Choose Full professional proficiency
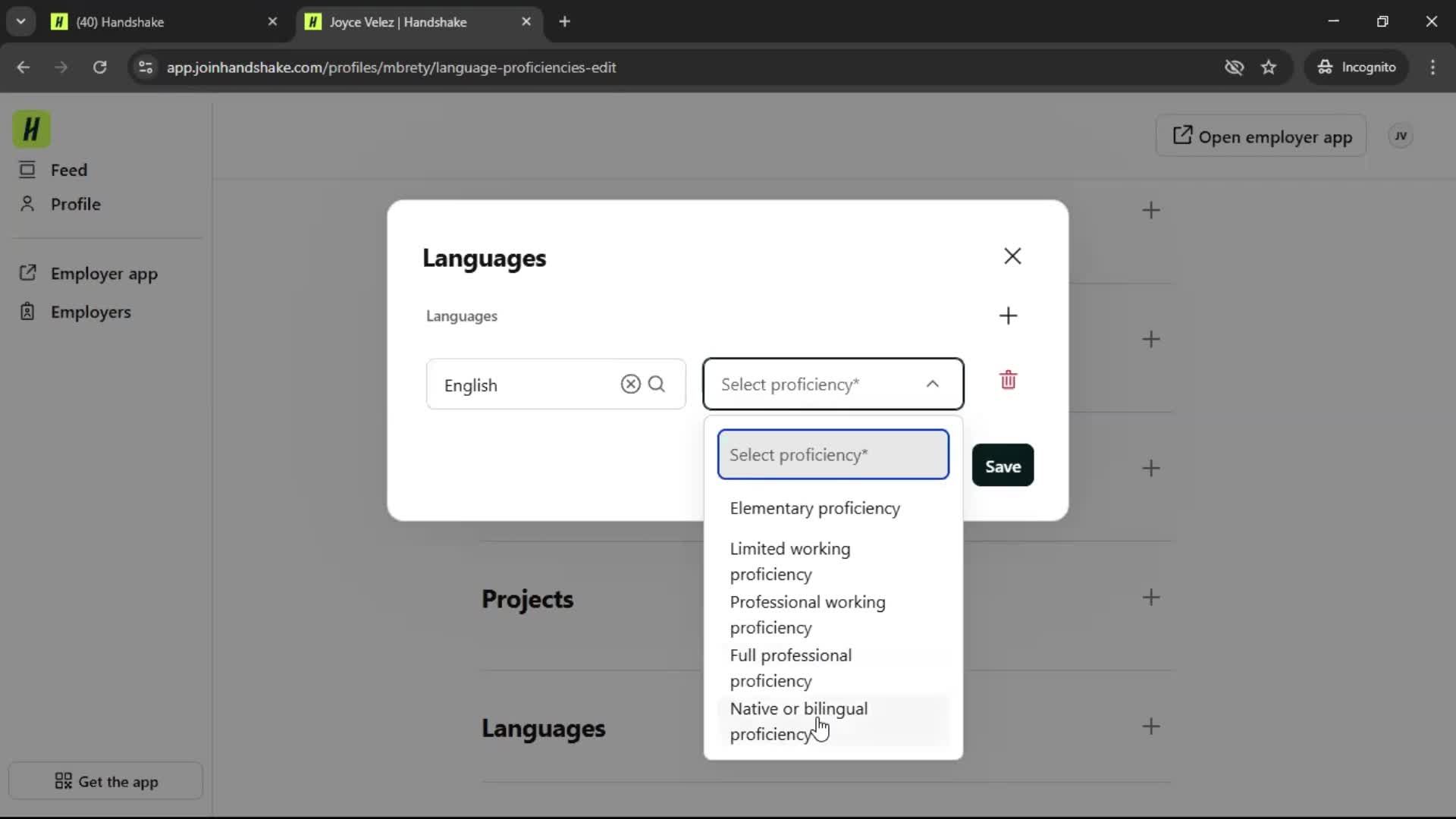 (x=833, y=667)
